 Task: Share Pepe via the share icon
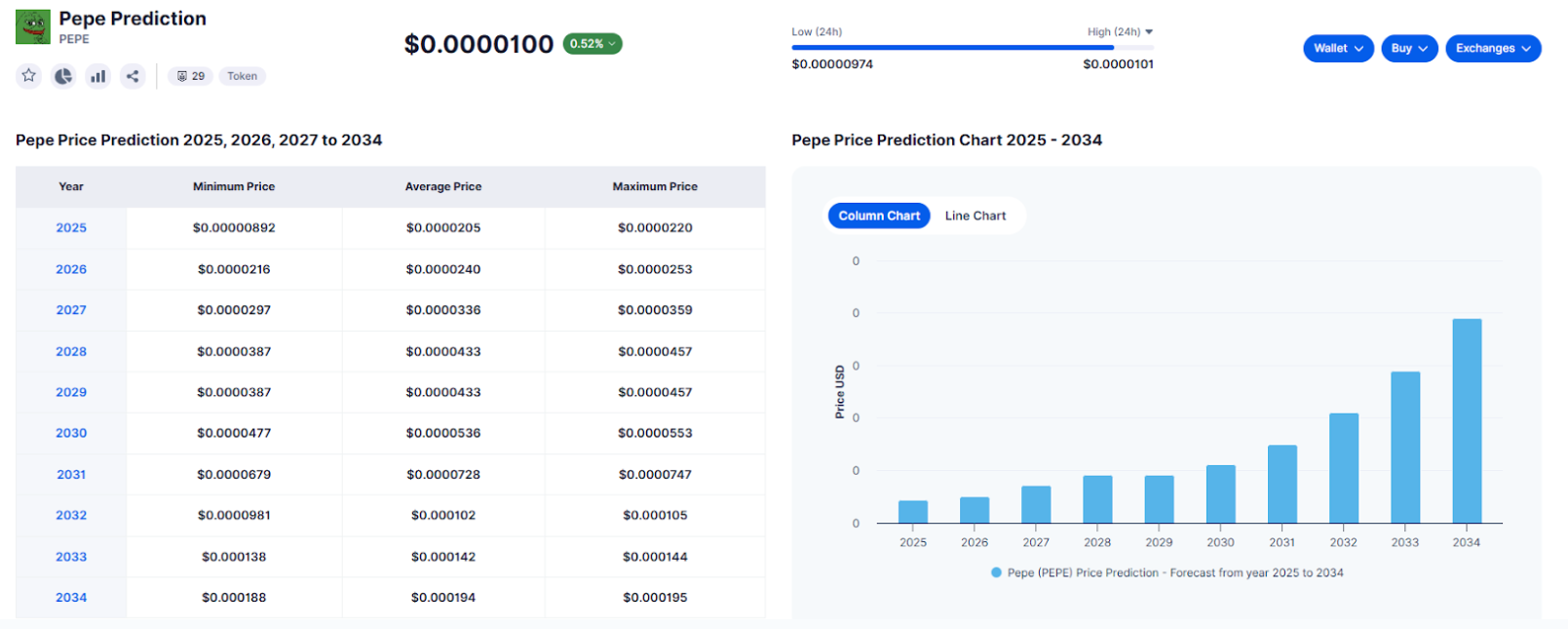(133, 75)
